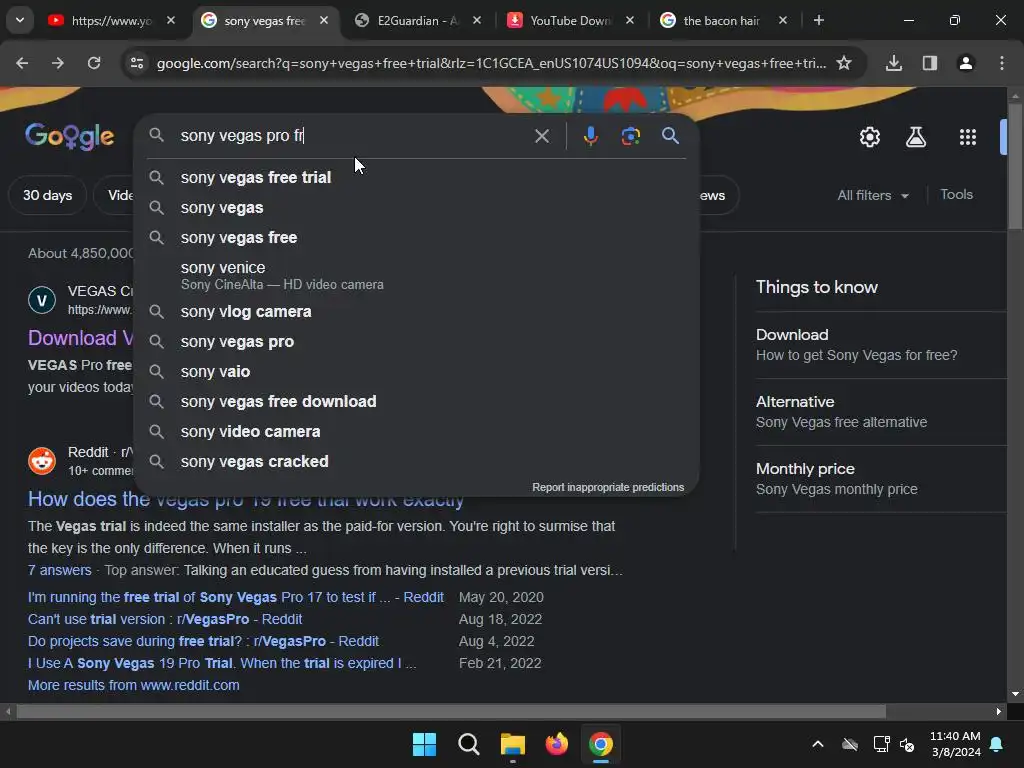The width and height of the screenshot is (1024, 768).
Task: Expand the All filters dropdown
Action: point(872,195)
